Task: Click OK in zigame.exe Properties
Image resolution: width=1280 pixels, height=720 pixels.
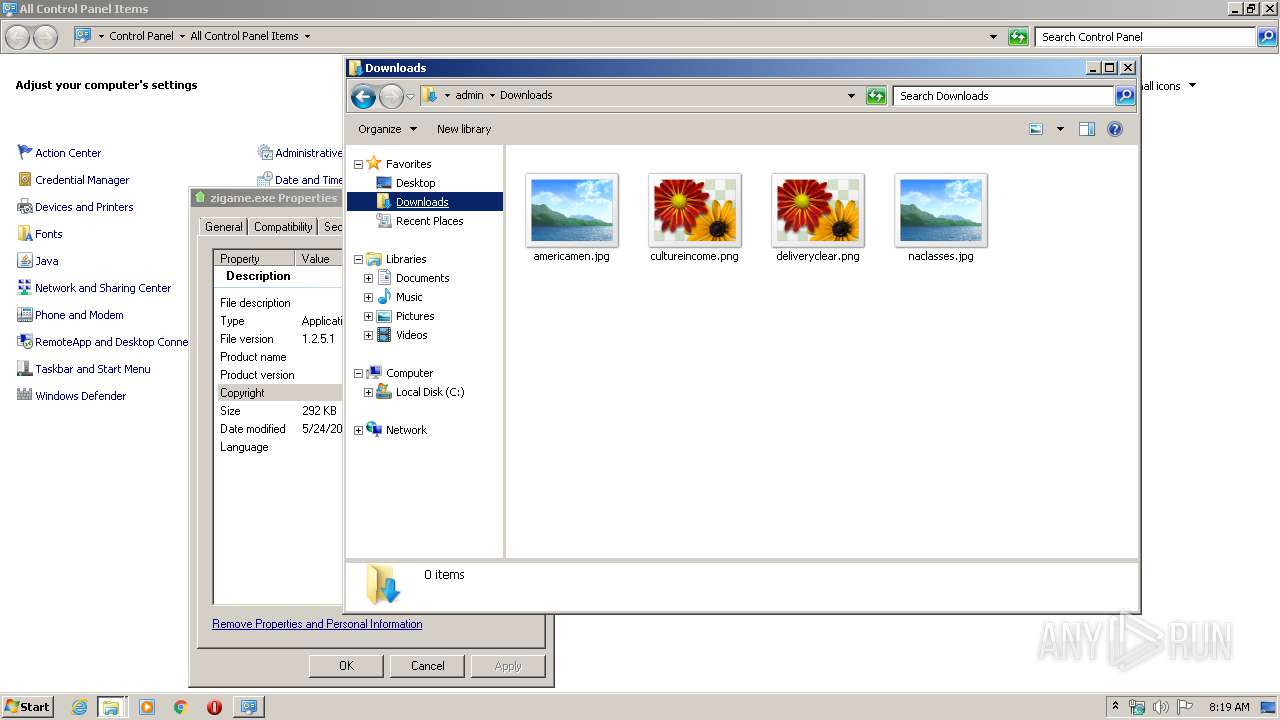Action: (346, 666)
